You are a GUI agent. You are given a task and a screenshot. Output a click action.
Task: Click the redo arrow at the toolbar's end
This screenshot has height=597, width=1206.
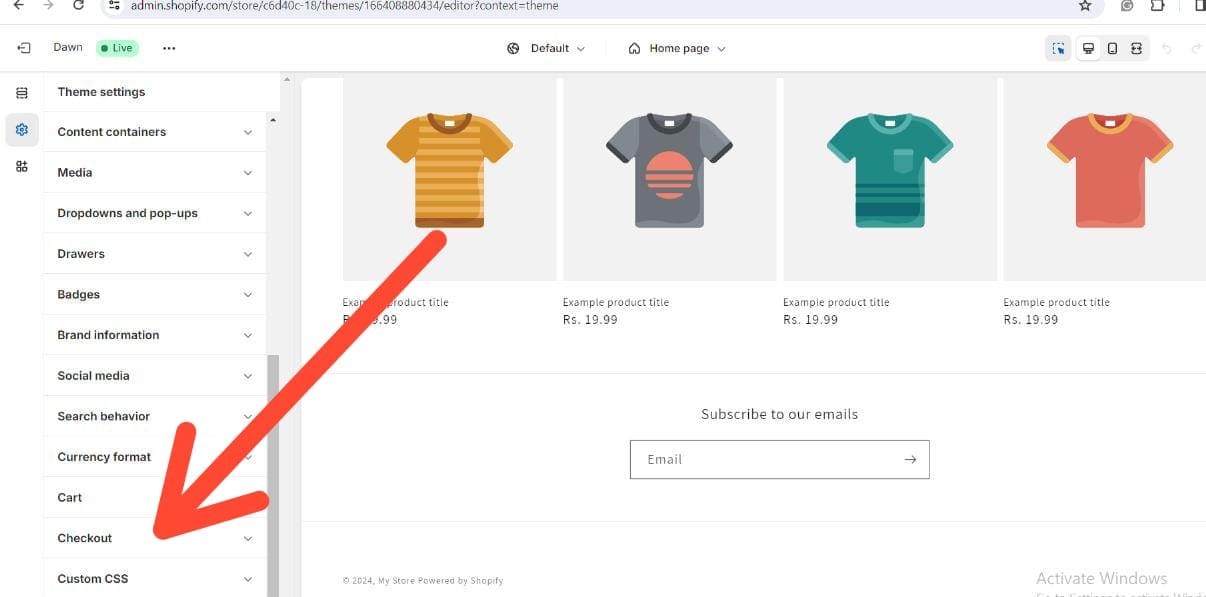pyautogui.click(x=1195, y=48)
